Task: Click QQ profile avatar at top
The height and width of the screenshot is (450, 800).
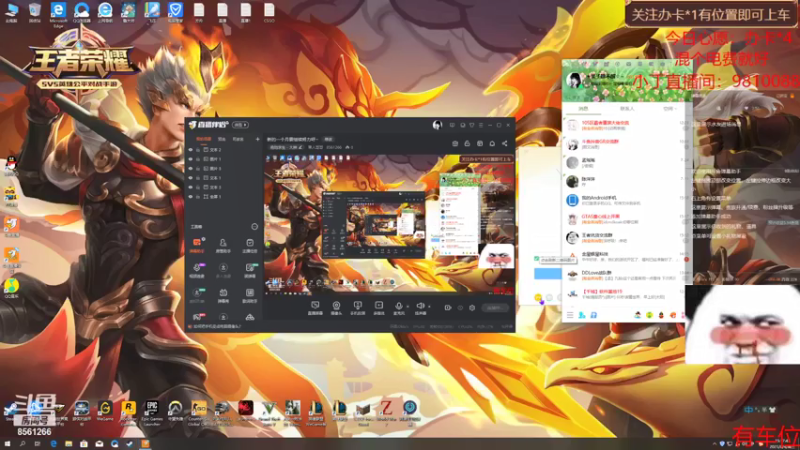Action: 574,80
